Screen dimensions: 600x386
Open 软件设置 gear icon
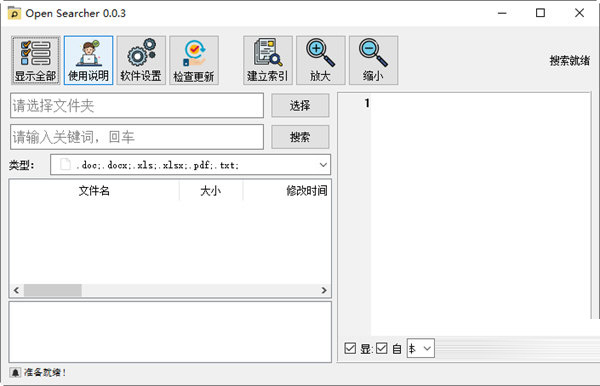coord(141,60)
